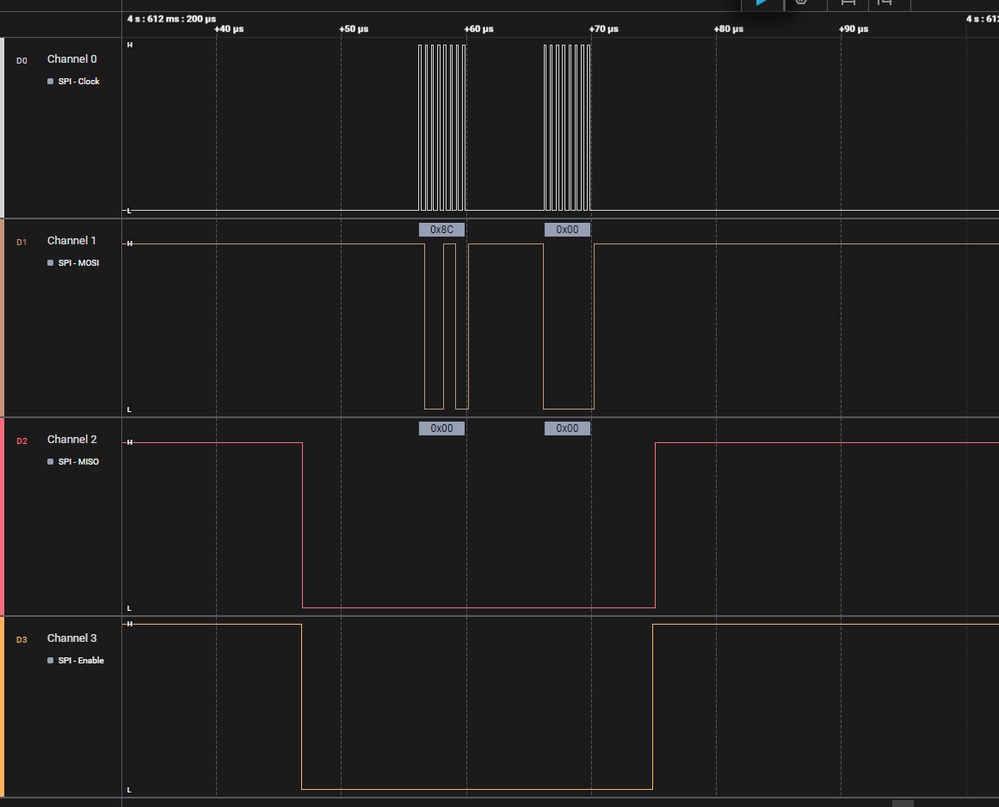Click the +60 µs timeline tick
Image resolution: width=999 pixels, height=807 pixels.
(x=478, y=29)
